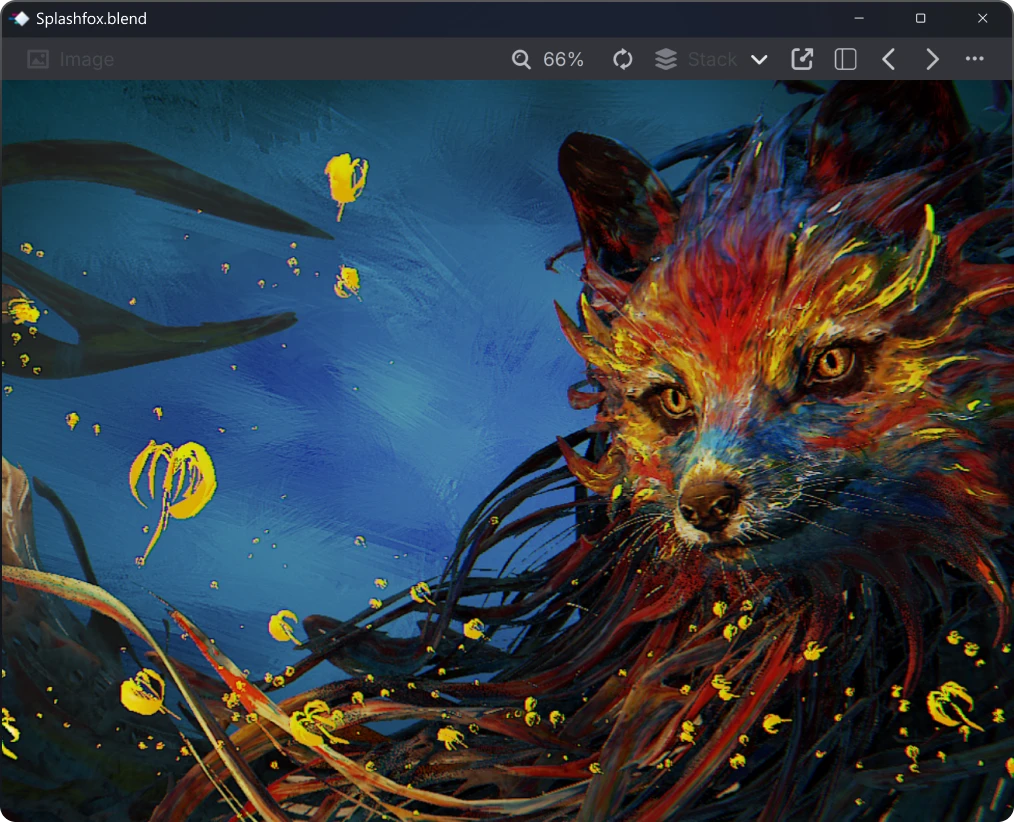
Task: Click the Splashfox.blend title text
Action: point(90,18)
